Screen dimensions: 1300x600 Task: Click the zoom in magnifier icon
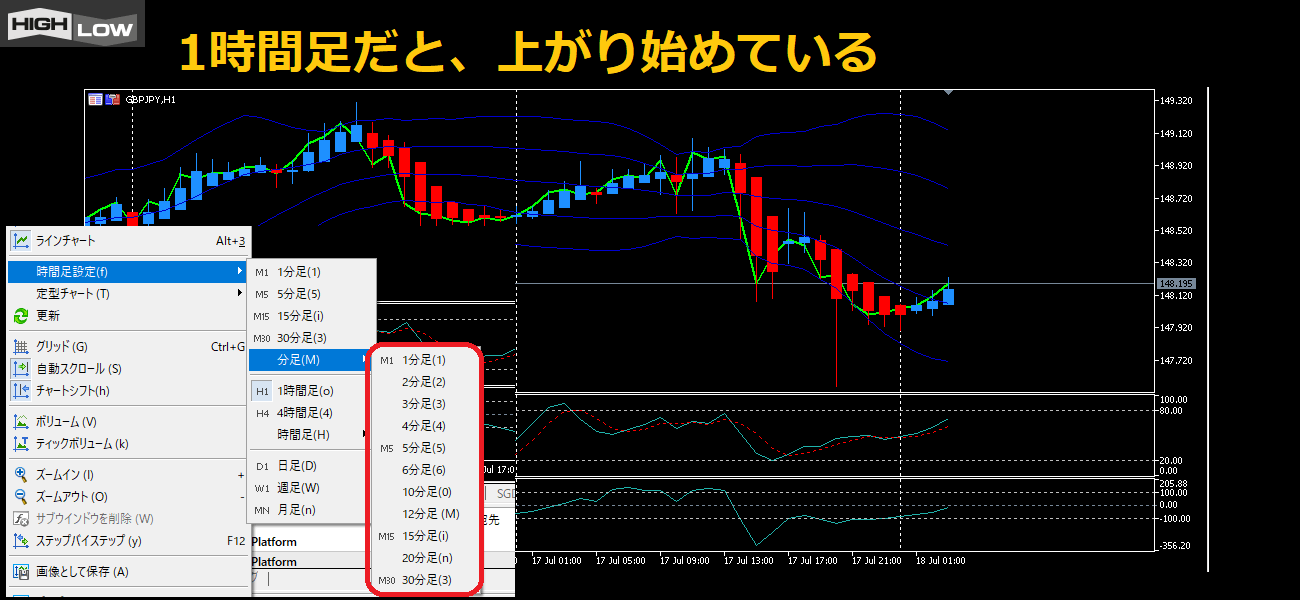pyautogui.click(x=21, y=475)
